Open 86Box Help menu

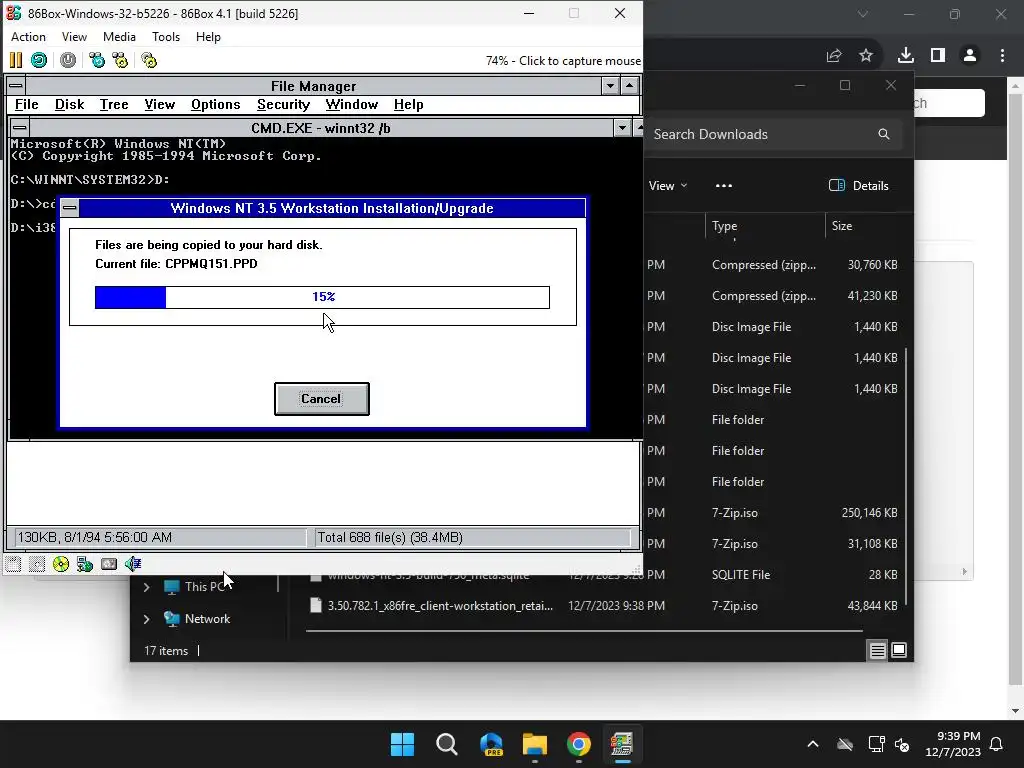click(208, 37)
